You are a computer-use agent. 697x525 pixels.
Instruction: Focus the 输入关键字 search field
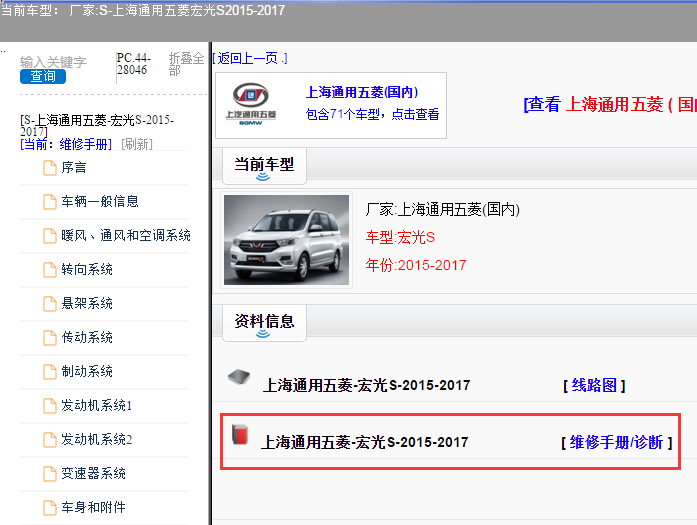(x=53, y=62)
